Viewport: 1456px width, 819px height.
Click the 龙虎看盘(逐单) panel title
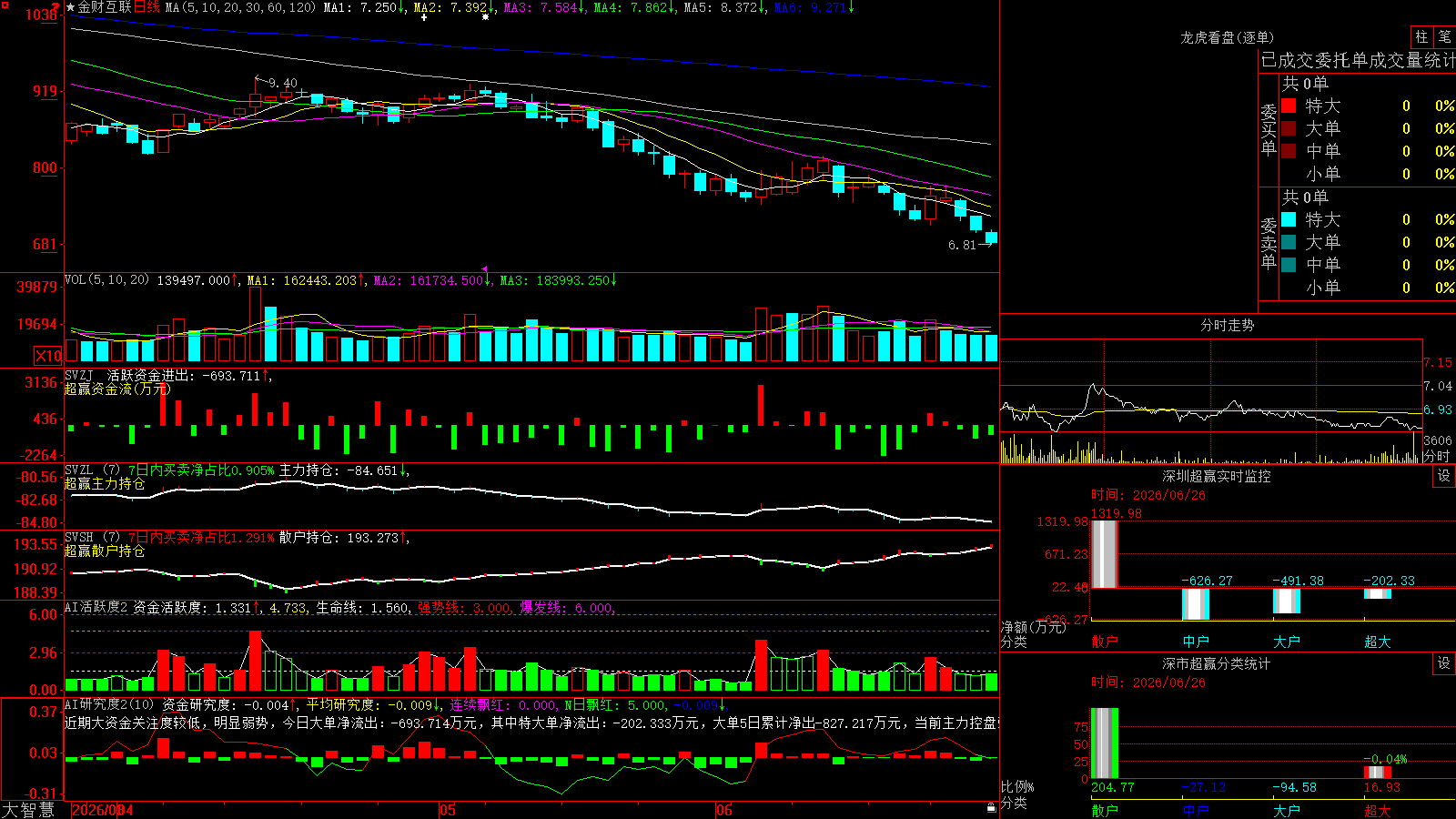coord(1228,37)
